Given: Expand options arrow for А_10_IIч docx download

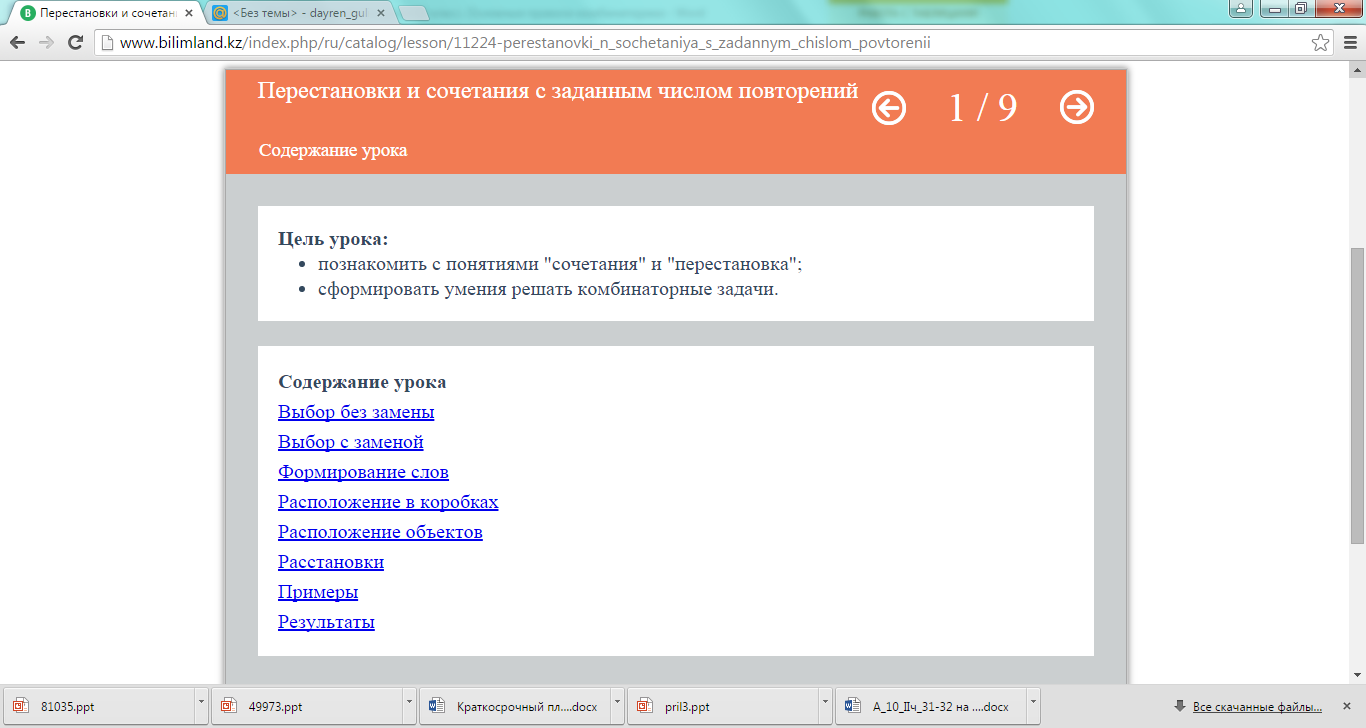Looking at the screenshot, I should (1033, 706).
